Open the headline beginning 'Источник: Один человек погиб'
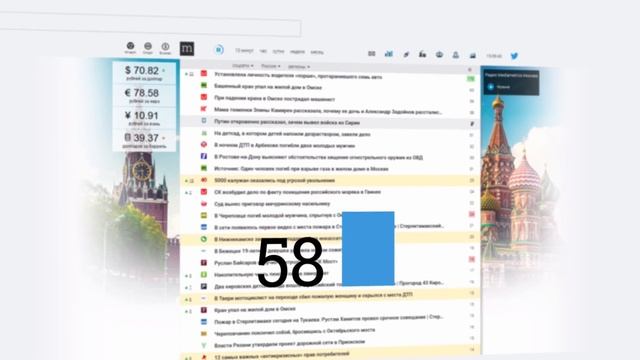The height and width of the screenshot is (360, 640). (301, 168)
